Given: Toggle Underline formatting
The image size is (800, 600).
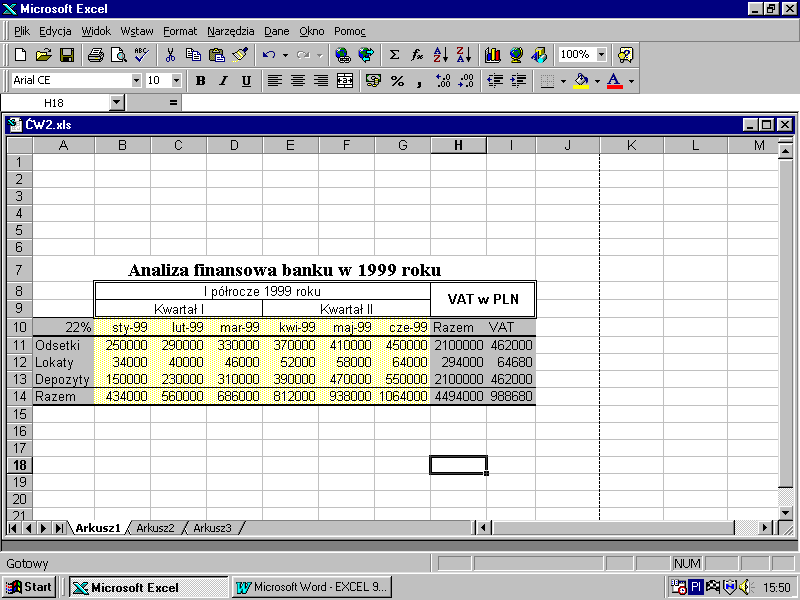Looking at the screenshot, I should (246, 81).
